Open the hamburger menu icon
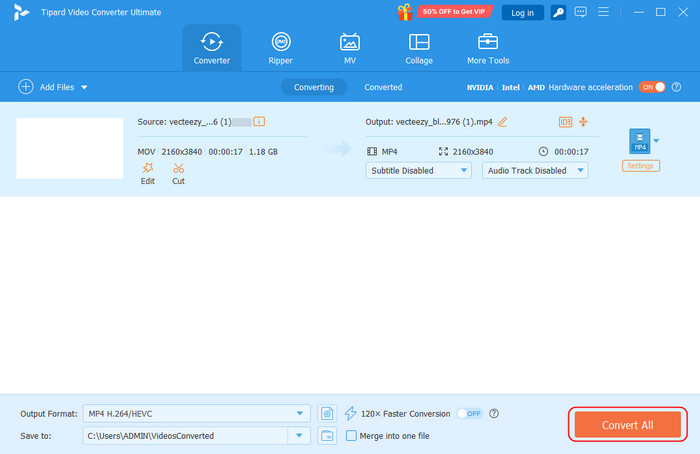 click(x=603, y=12)
